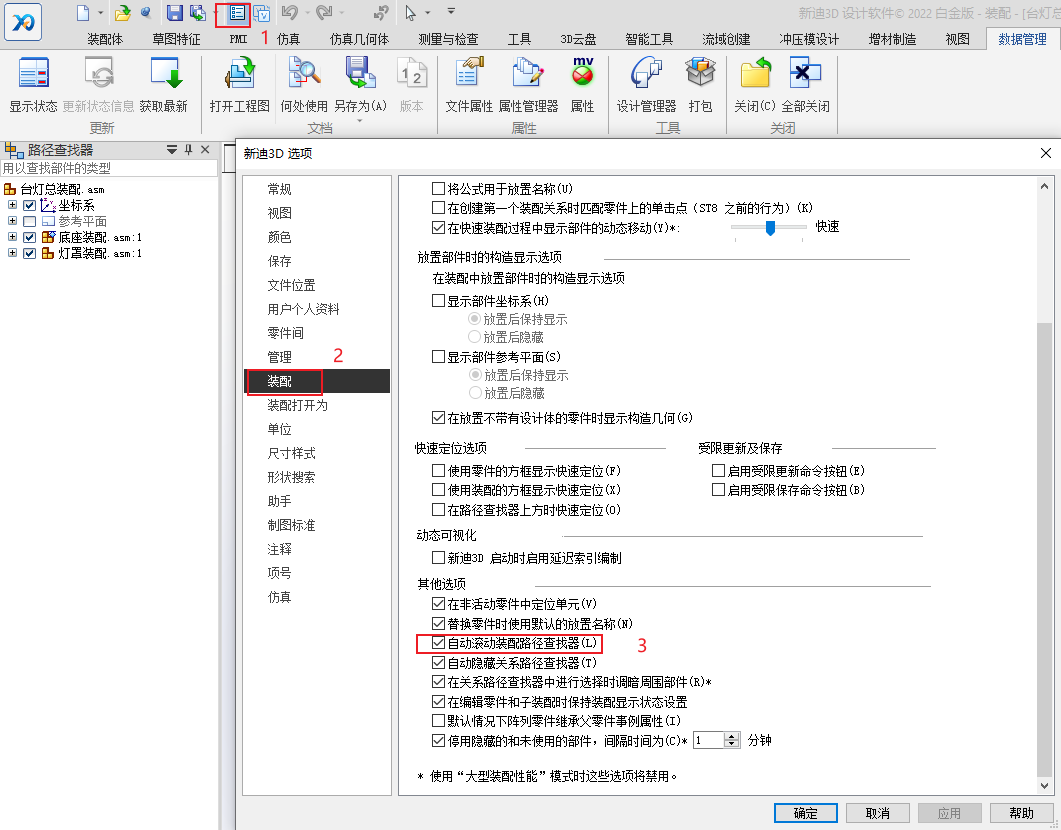
Task: Click the 属性 mv icon
Action: (x=583, y=72)
